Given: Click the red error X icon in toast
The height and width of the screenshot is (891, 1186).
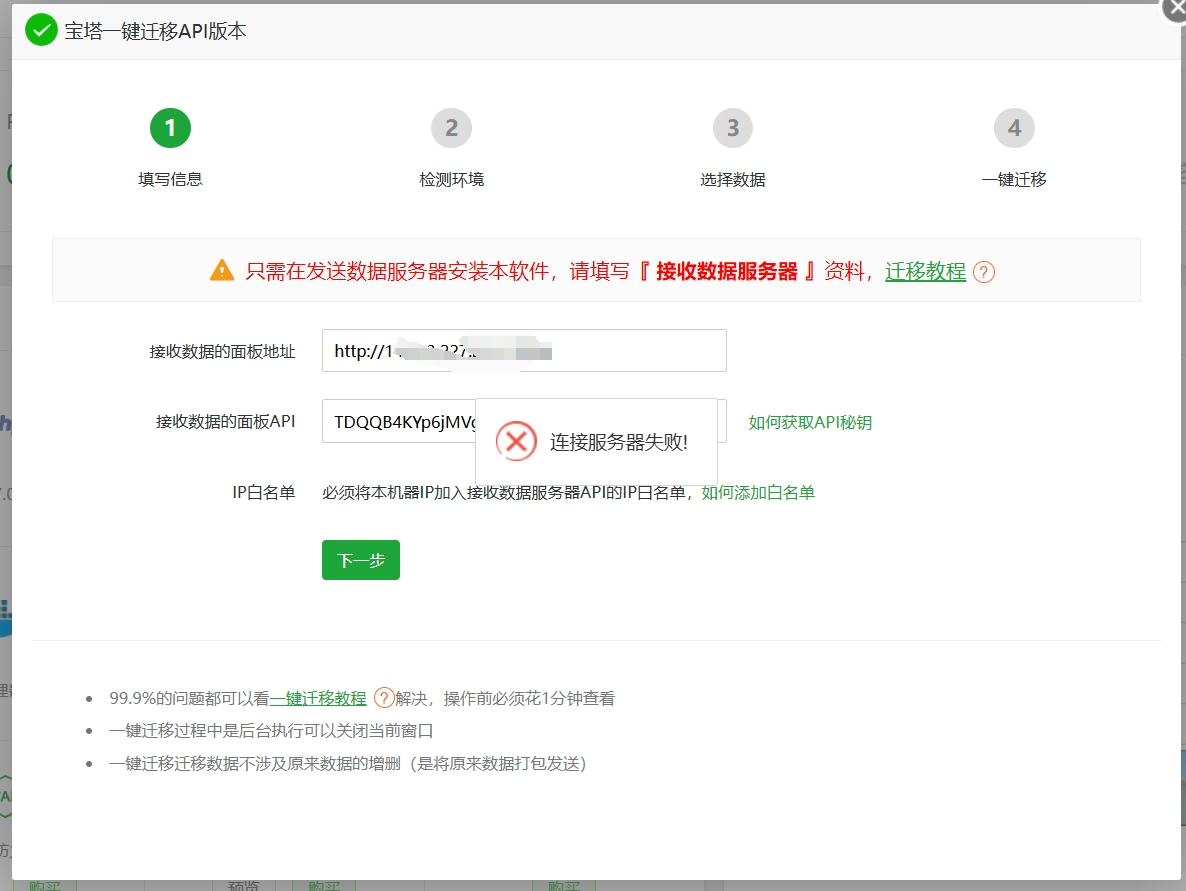Looking at the screenshot, I should (517, 441).
